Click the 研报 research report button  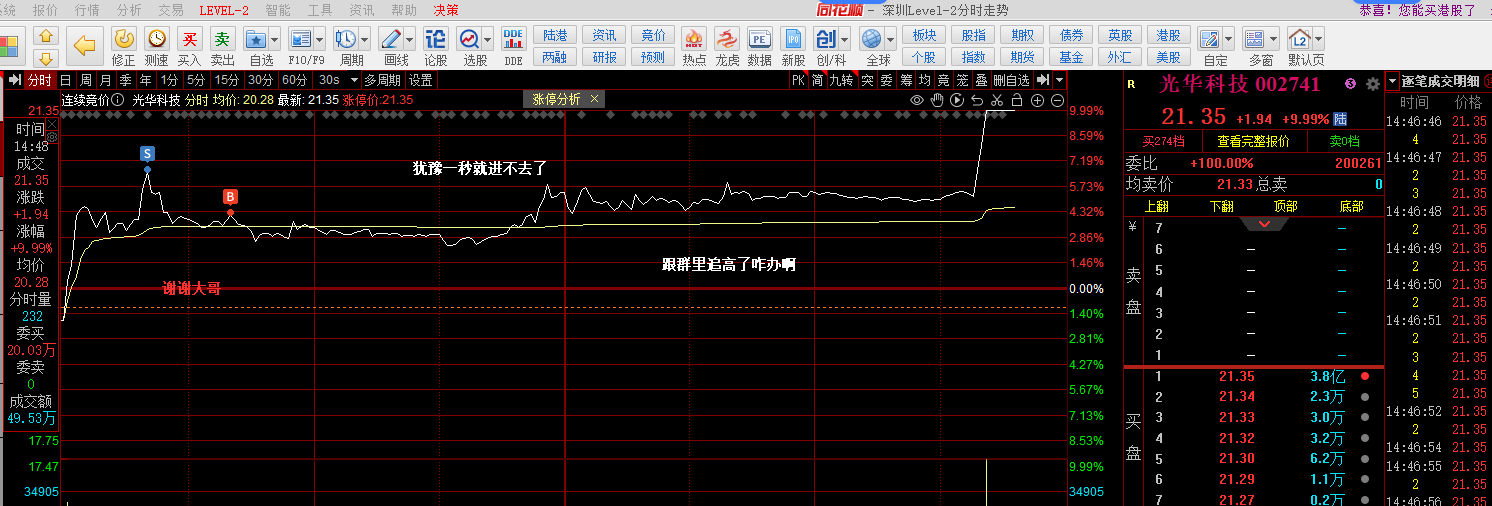click(x=604, y=57)
